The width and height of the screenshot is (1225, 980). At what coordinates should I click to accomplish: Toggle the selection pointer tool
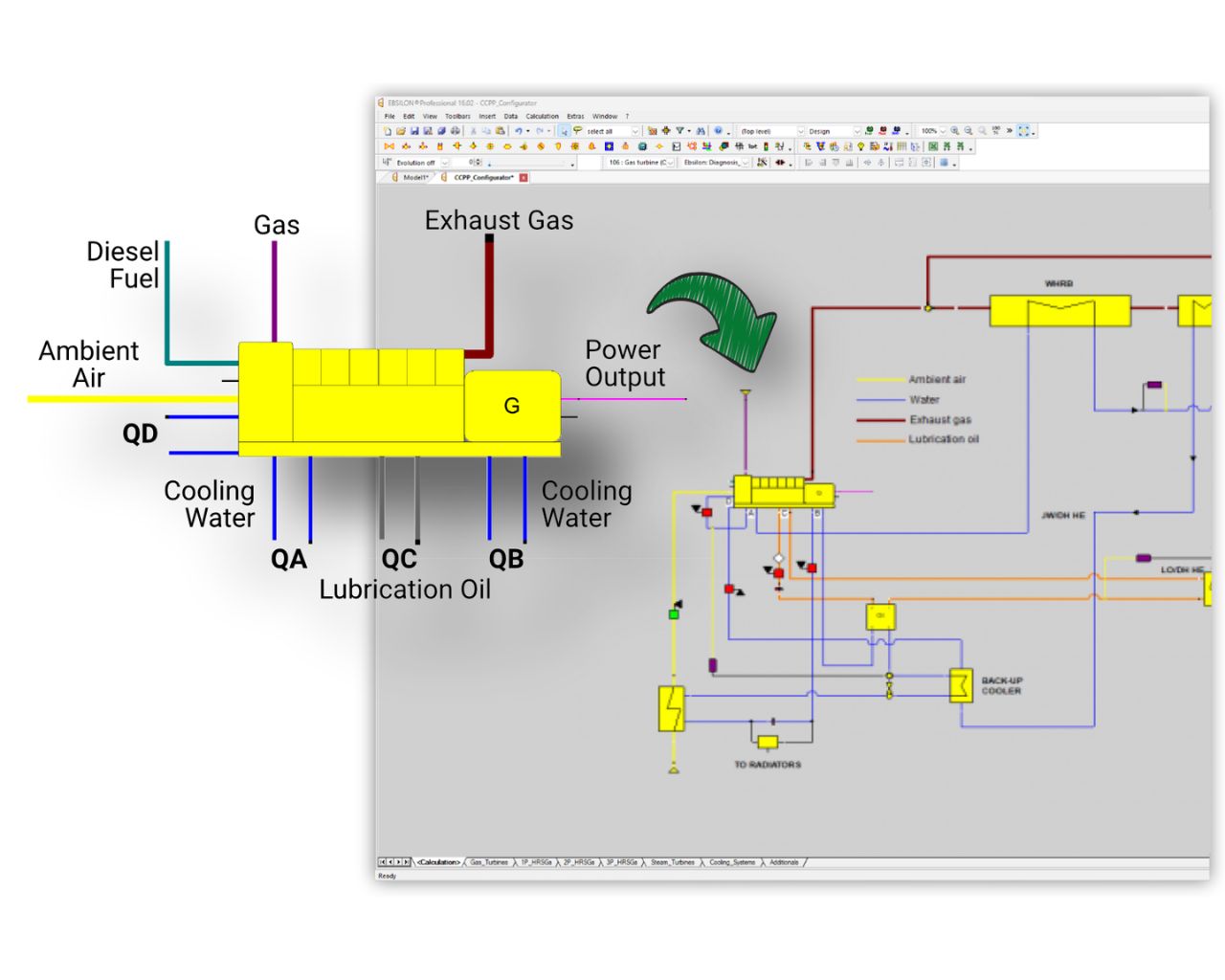(564, 131)
